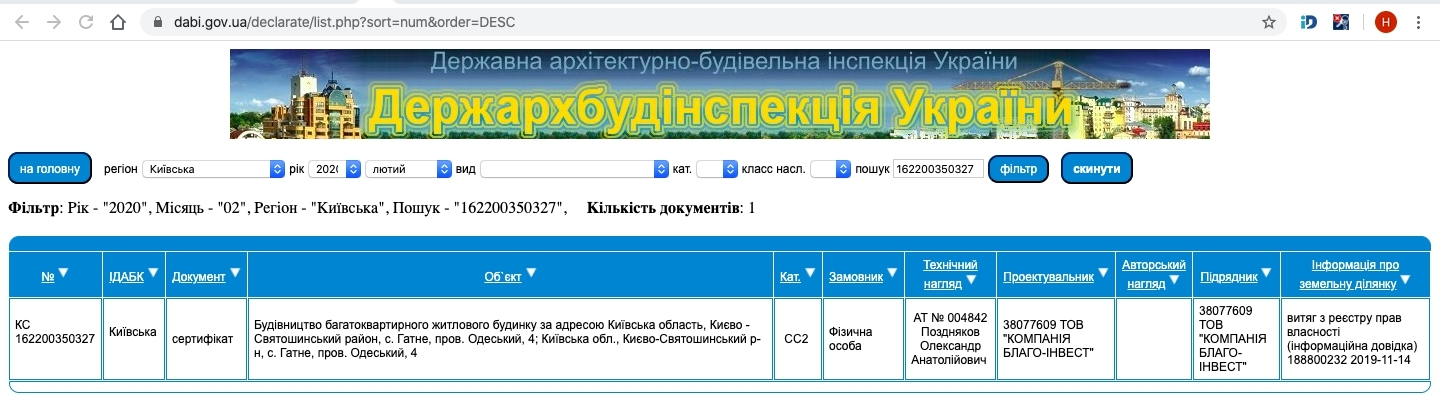The image size is (1440, 407).
Task: Select object description cell 'Будівництво багатоквартирного житлового будинку'
Action: click(510, 339)
